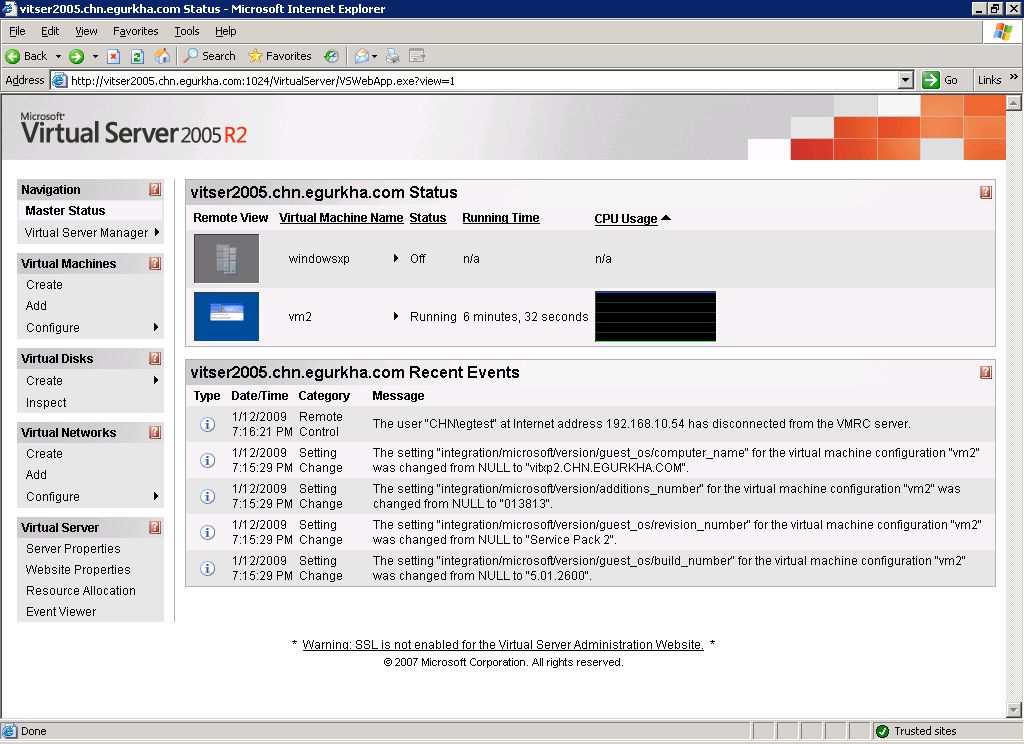Sort by Status column header
The height and width of the screenshot is (744, 1024).
pos(428,218)
